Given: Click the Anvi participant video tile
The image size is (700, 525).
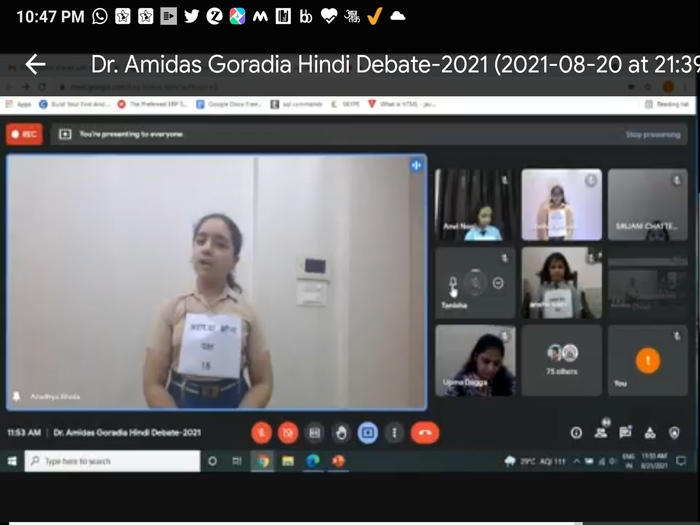Looking at the screenshot, I should 475,204.
